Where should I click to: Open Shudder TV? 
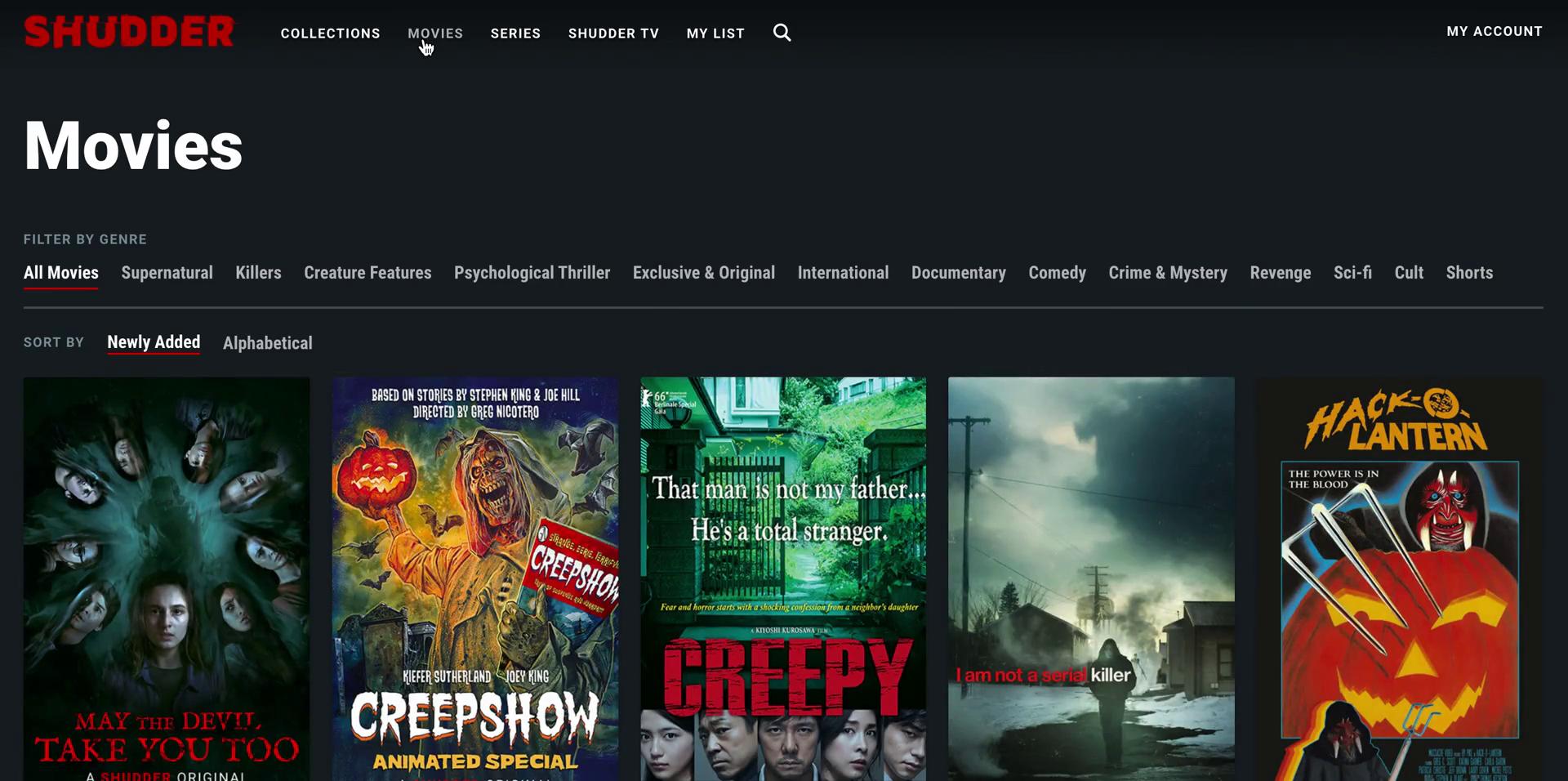click(613, 33)
